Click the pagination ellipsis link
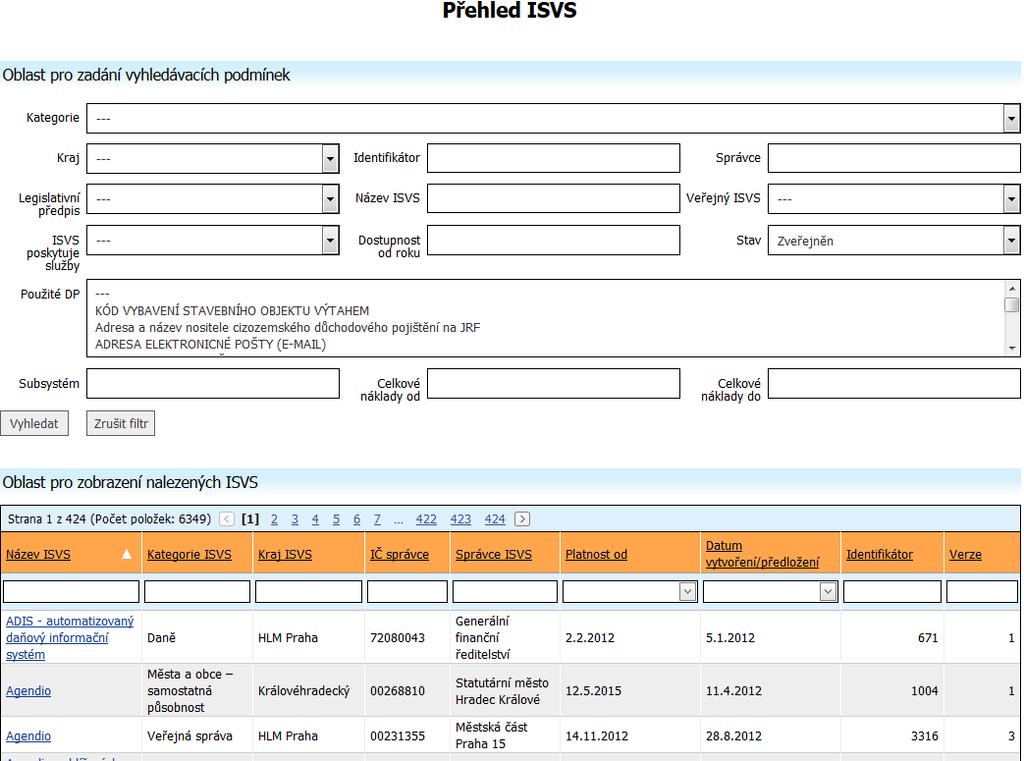The image size is (1024, 761). [398, 520]
